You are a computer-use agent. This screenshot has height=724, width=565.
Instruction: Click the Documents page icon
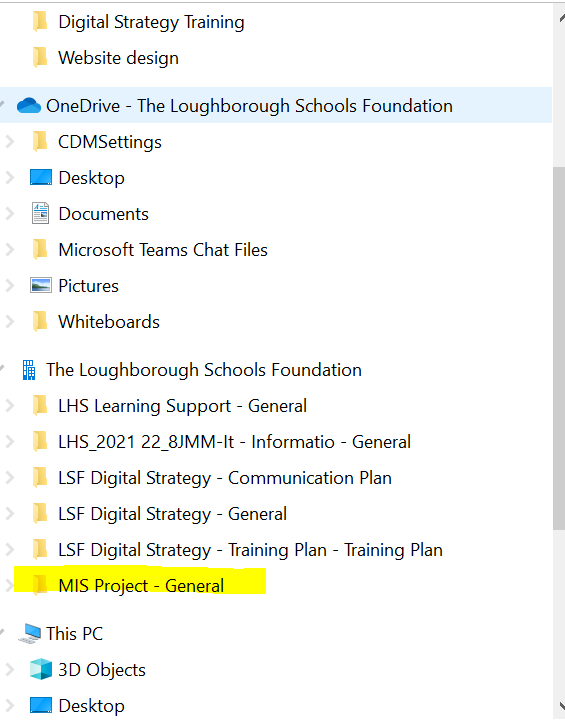tap(41, 213)
